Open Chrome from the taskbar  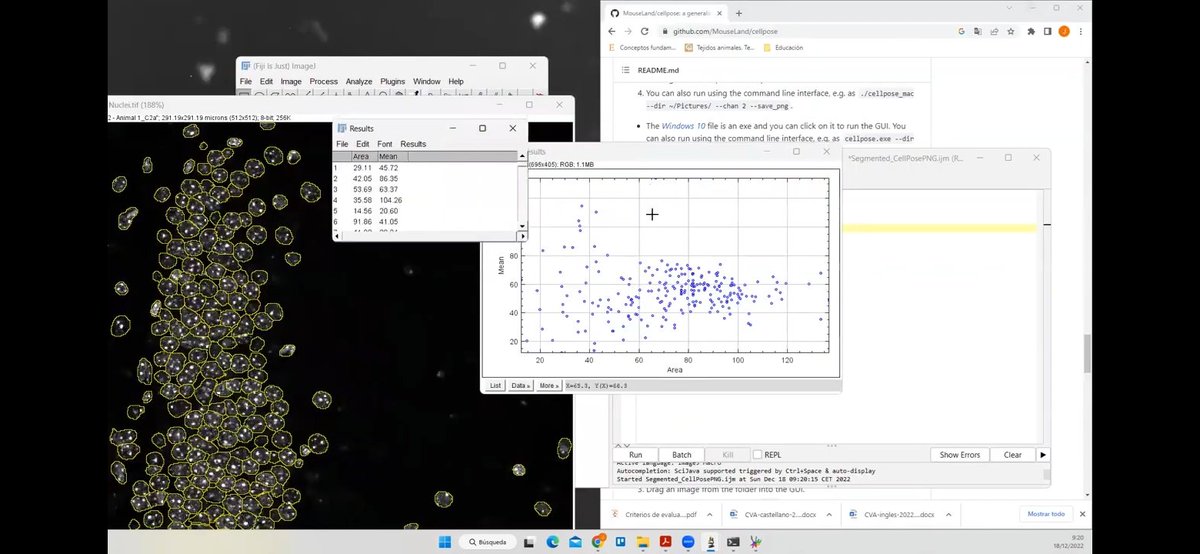tap(598, 542)
